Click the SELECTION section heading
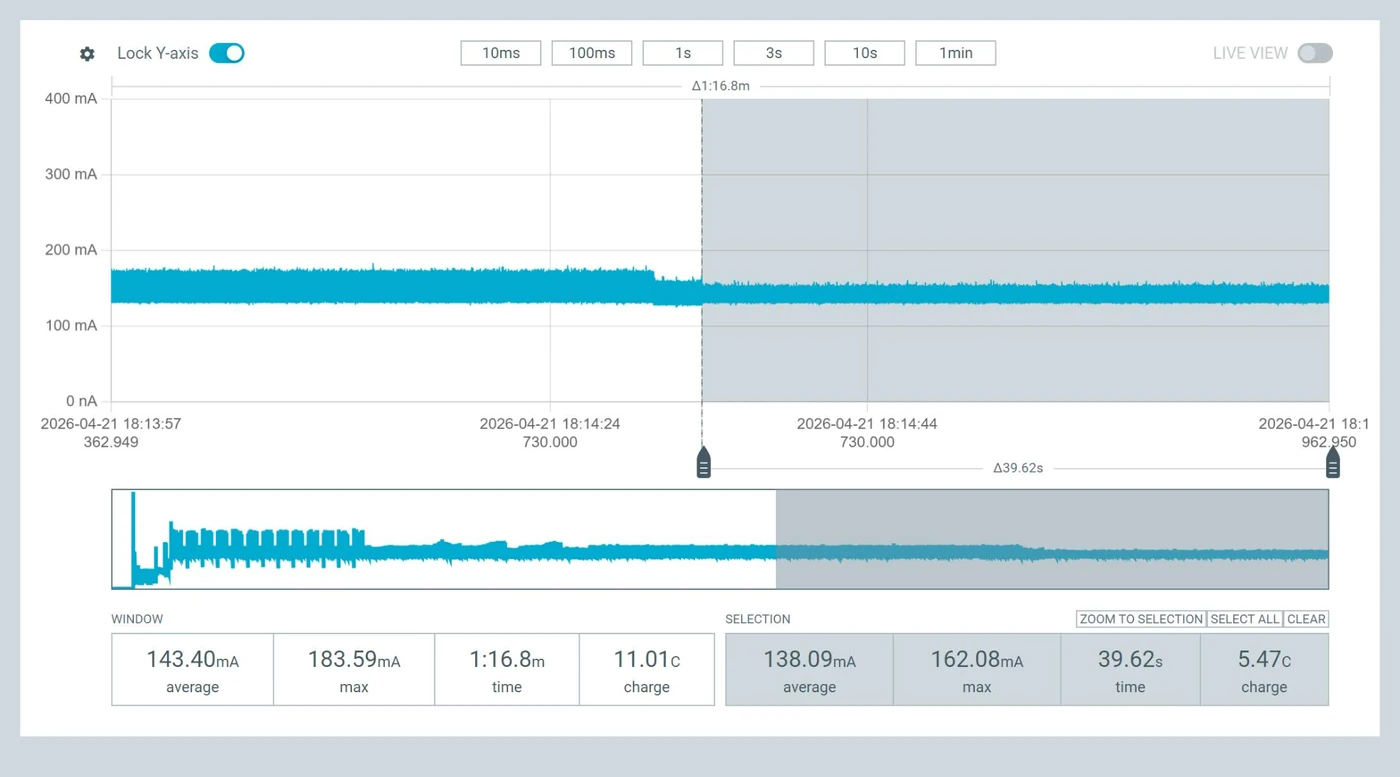 [758, 619]
